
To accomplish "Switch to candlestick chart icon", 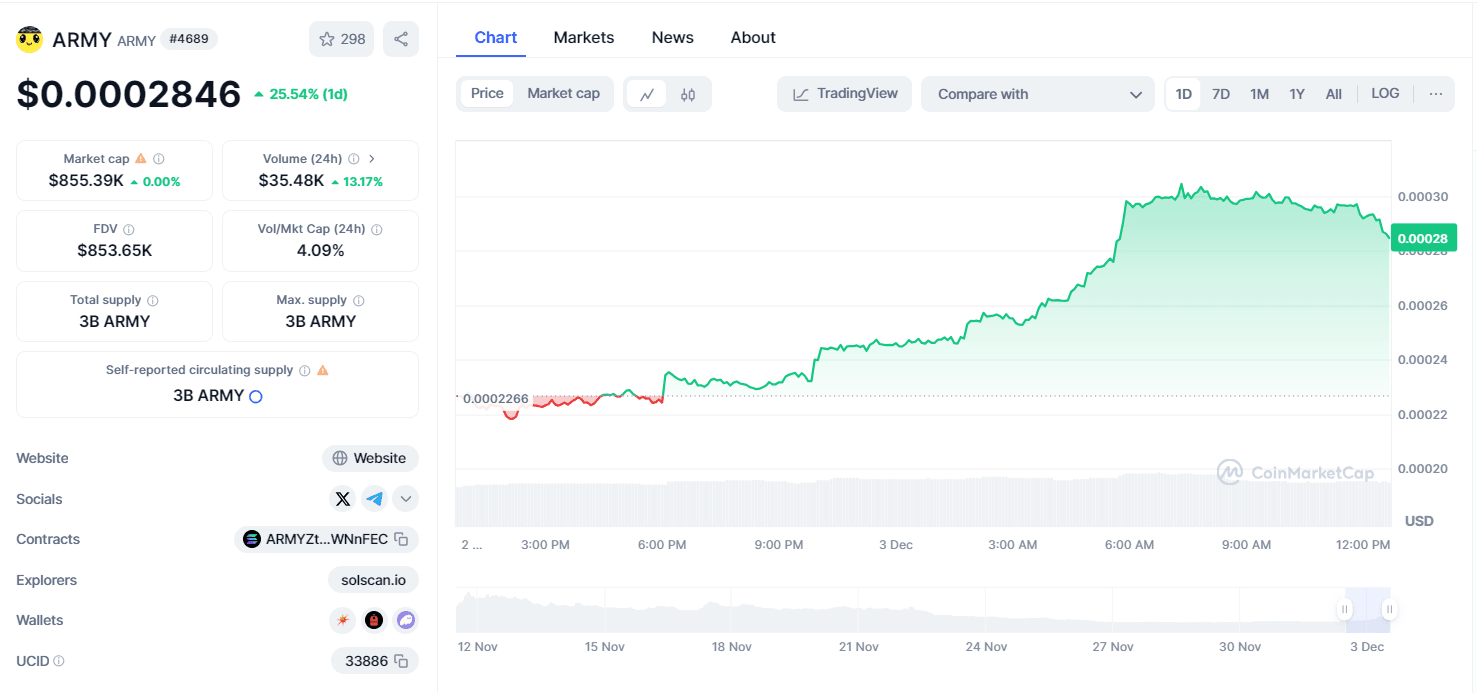I will tap(688, 94).
